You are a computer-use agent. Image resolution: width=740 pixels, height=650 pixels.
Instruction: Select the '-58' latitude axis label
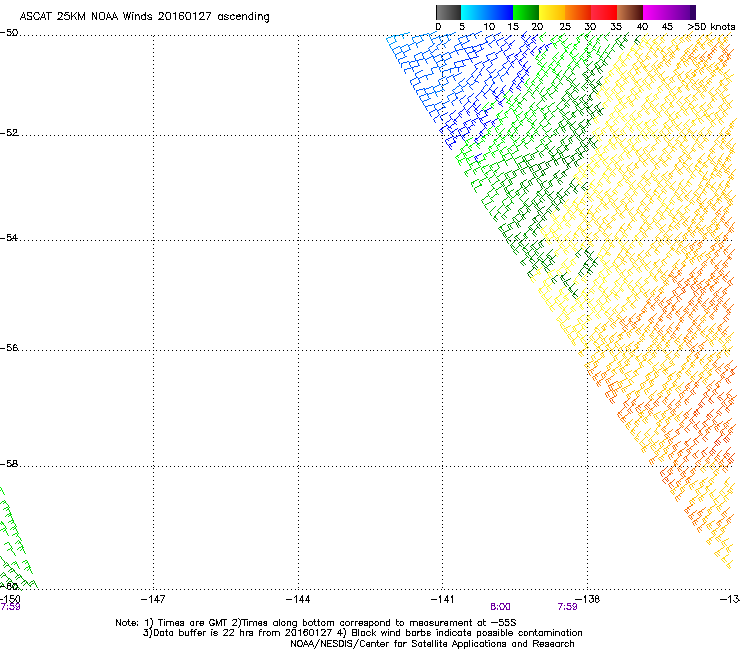(9, 464)
